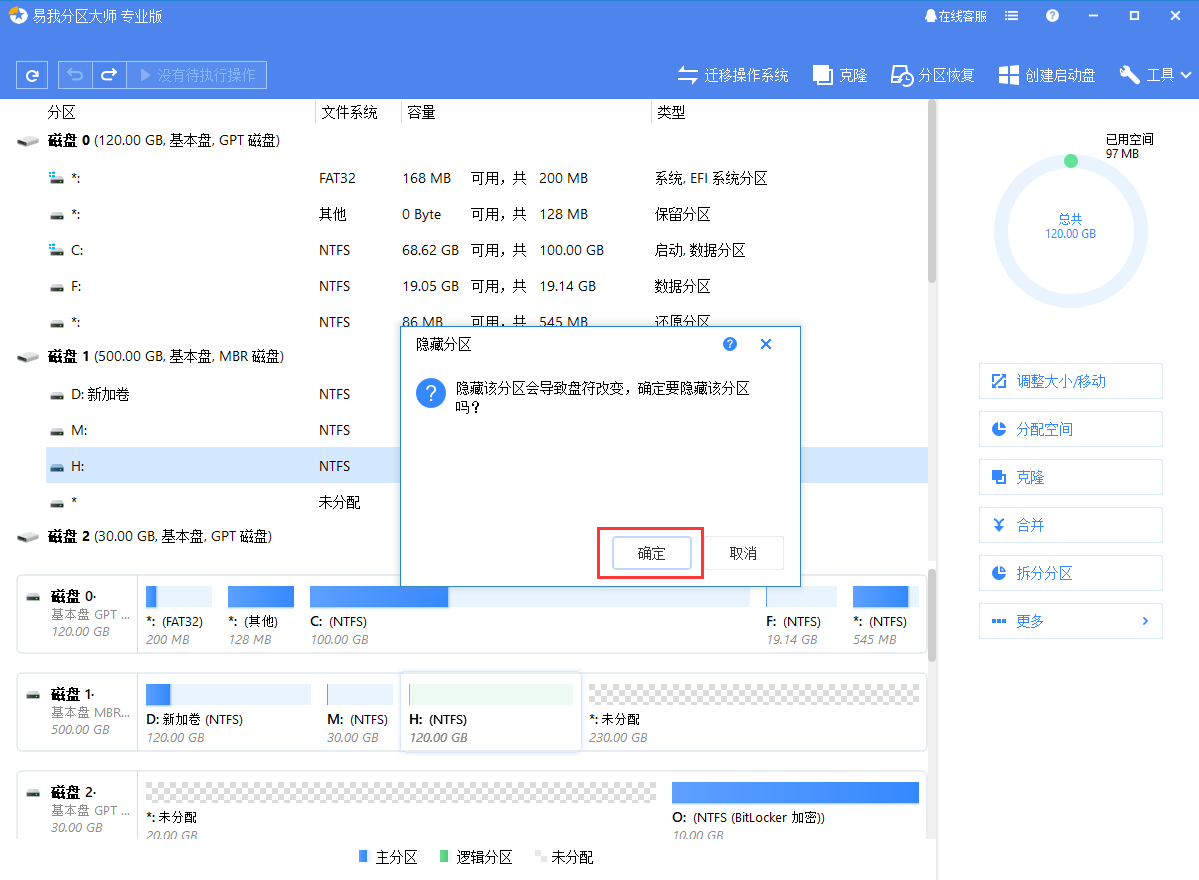The height and width of the screenshot is (880, 1199).
Task: Cancel hiding with 取消 button
Action: point(743,553)
